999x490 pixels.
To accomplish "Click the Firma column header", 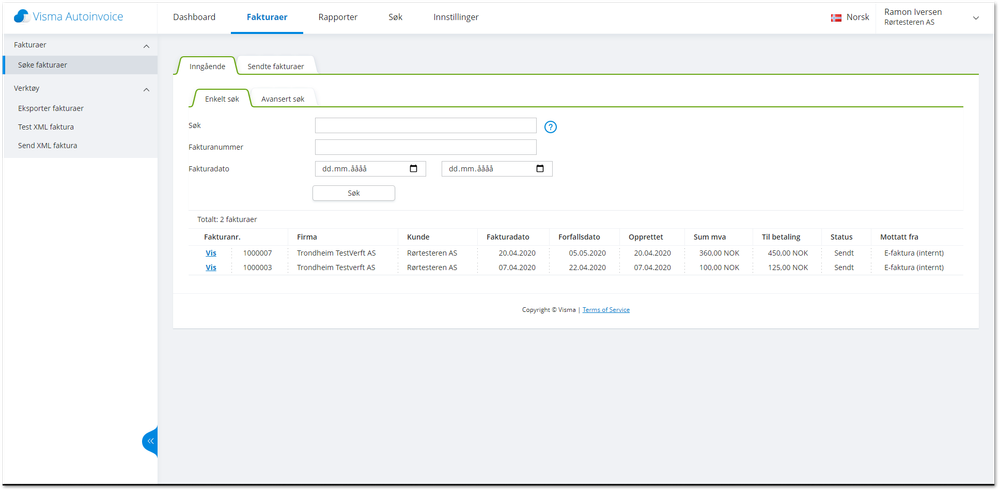I will [307, 237].
